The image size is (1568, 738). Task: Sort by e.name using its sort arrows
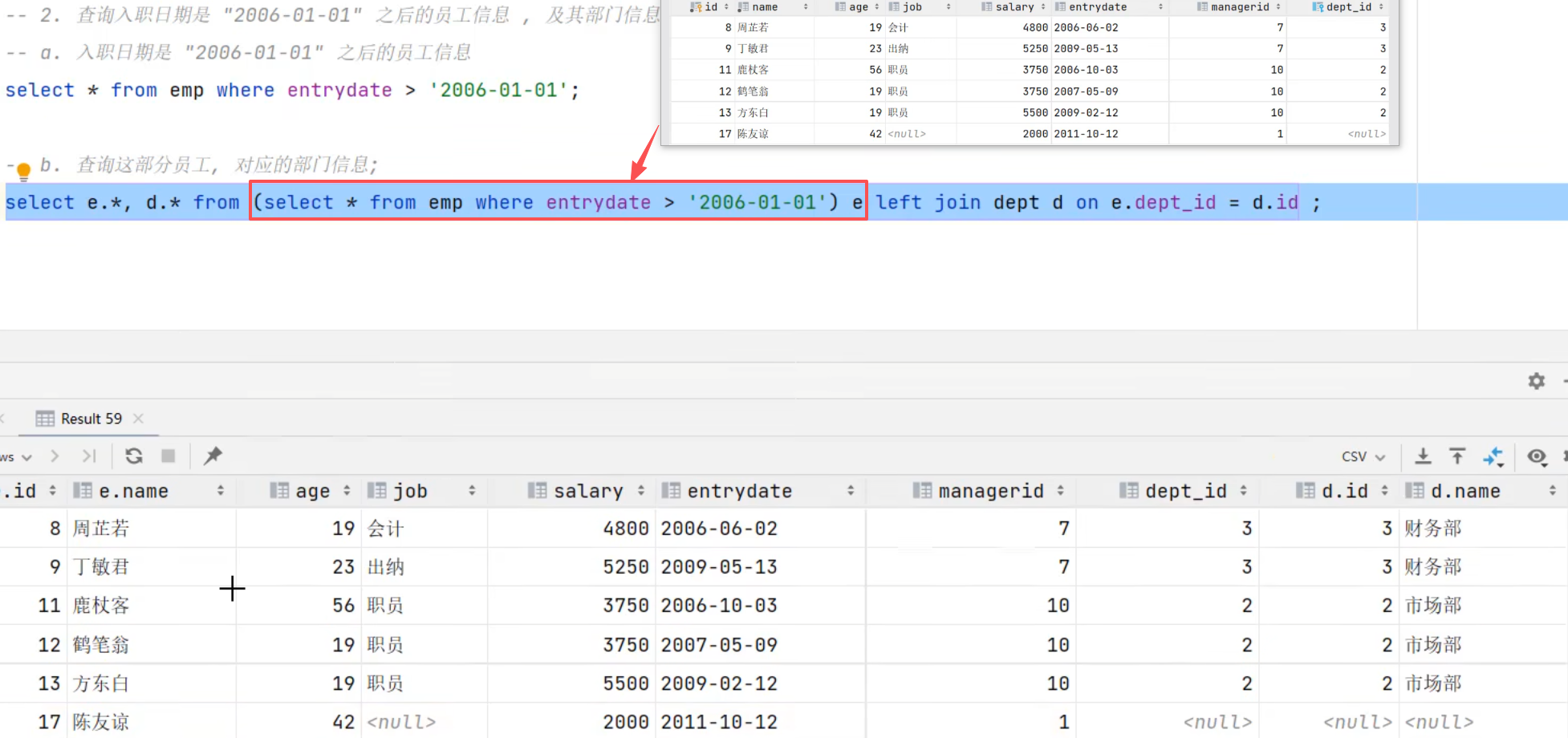[220, 490]
